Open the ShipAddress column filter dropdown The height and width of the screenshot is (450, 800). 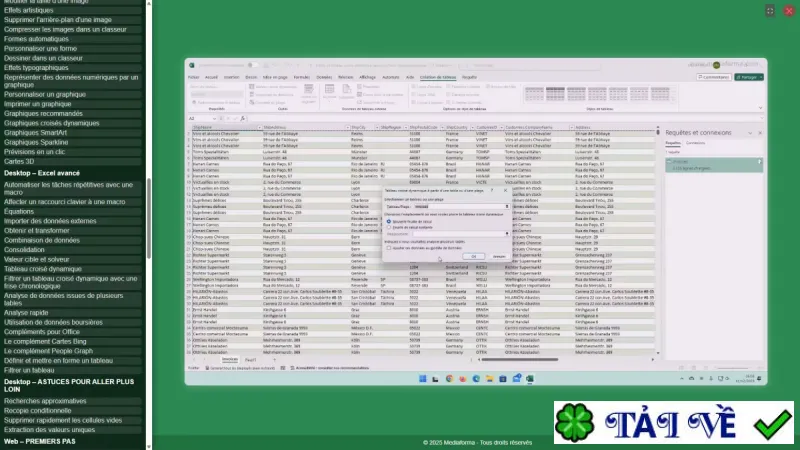point(347,128)
